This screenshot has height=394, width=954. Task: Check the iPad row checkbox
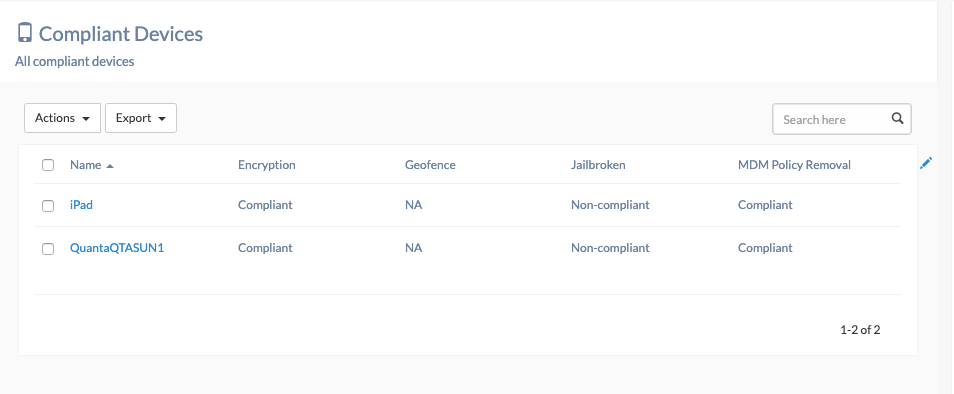pyautogui.click(x=48, y=206)
